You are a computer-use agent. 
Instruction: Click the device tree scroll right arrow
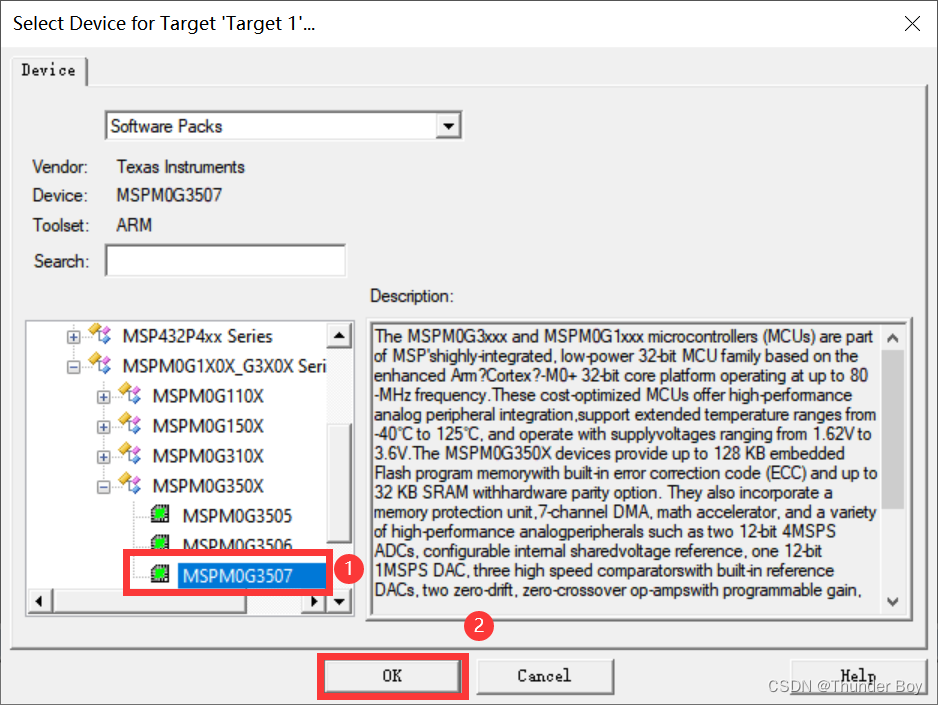click(x=314, y=602)
